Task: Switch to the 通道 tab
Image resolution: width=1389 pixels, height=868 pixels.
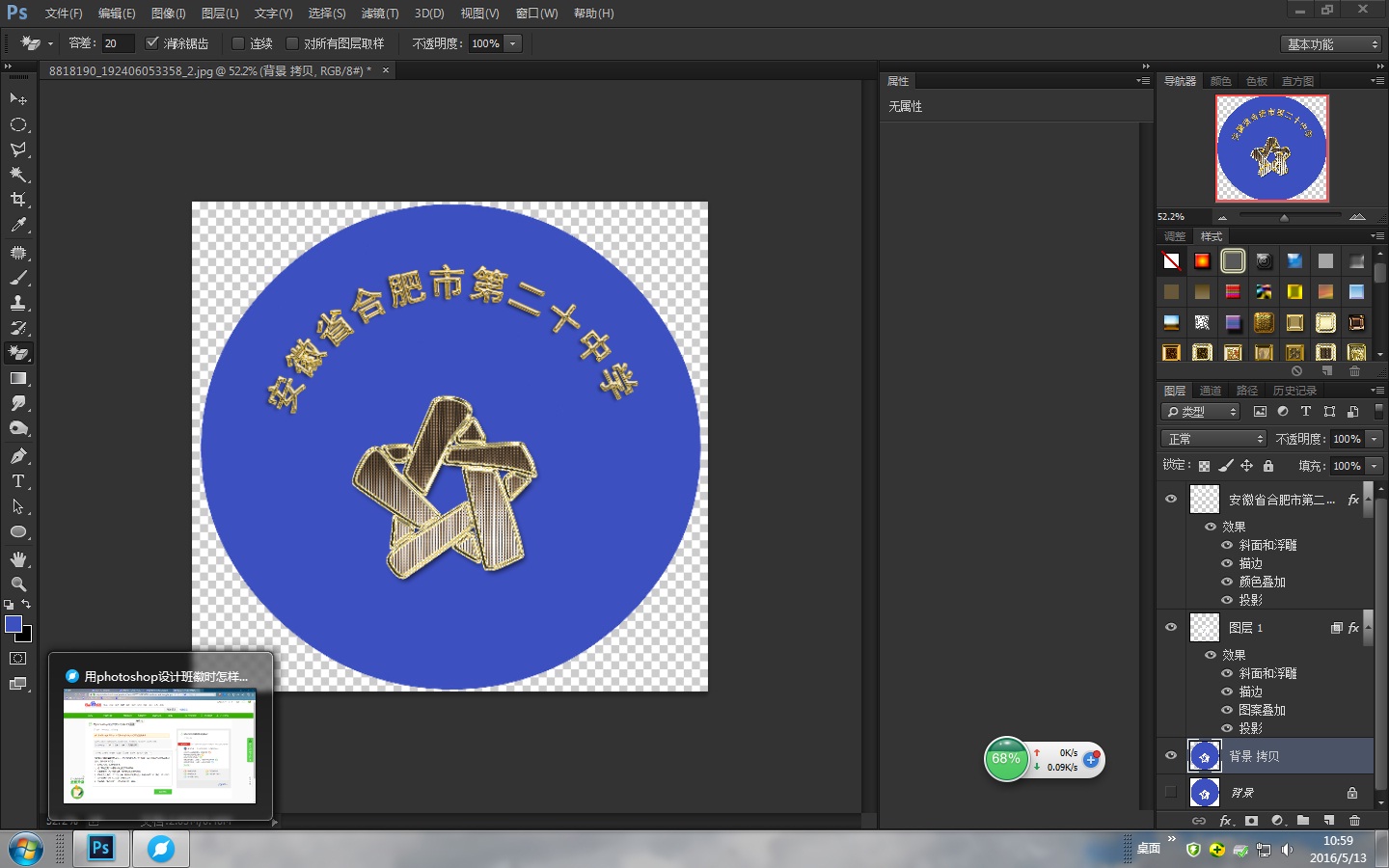Action: (x=1211, y=391)
